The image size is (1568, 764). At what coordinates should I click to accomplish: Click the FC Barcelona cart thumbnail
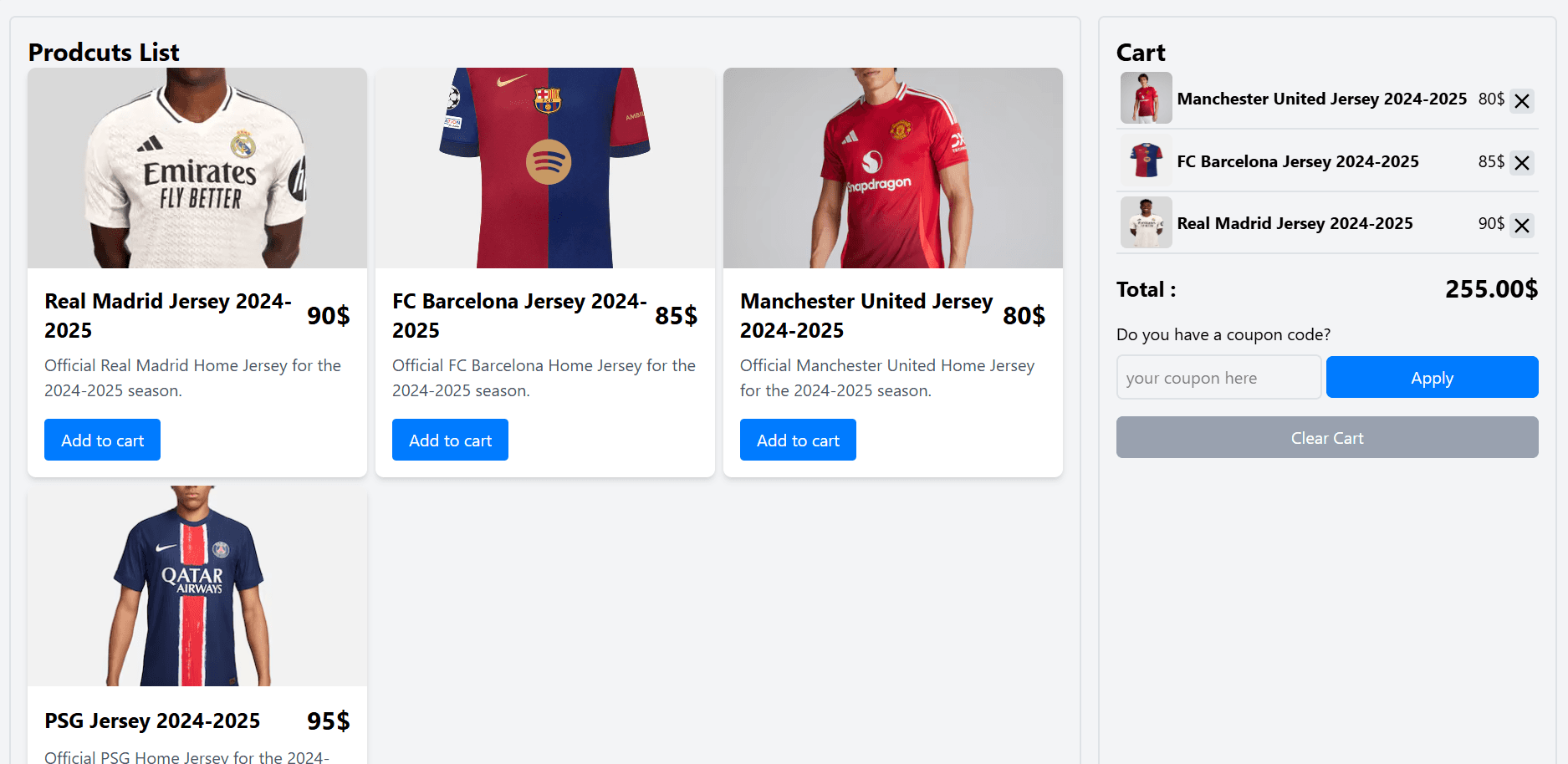pos(1146,160)
